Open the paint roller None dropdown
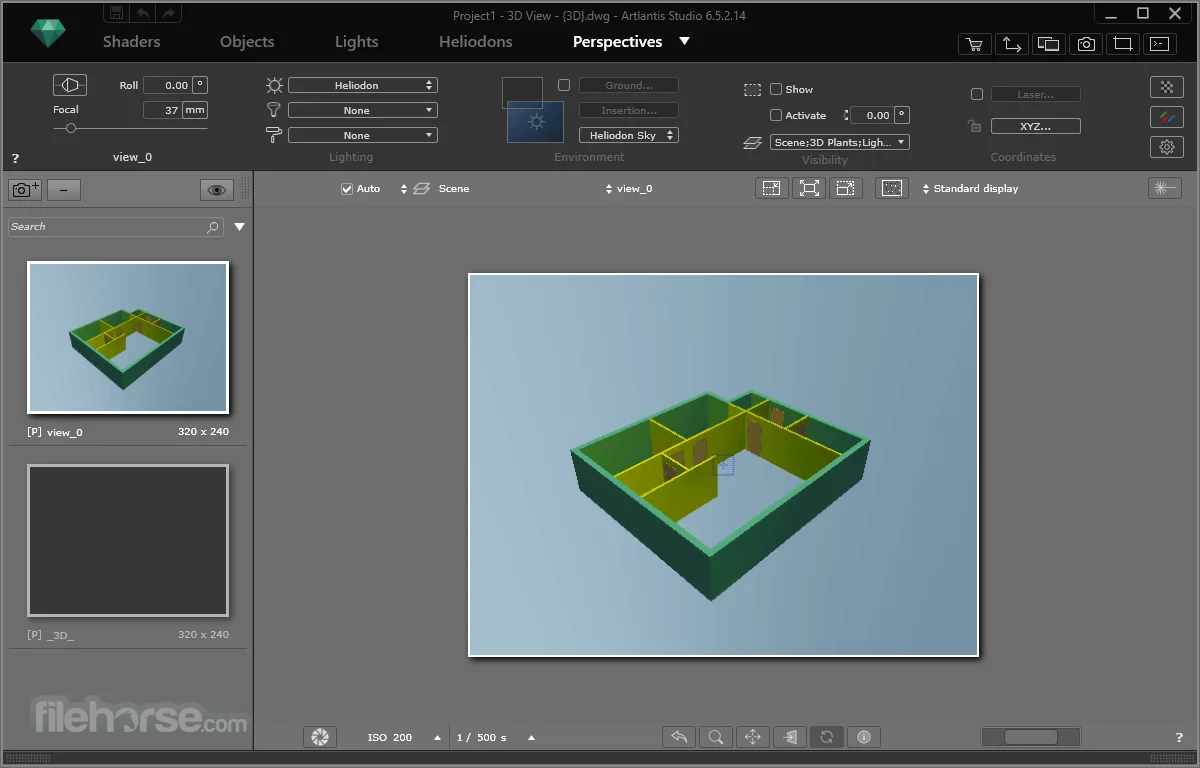The width and height of the screenshot is (1200, 768). click(x=363, y=135)
